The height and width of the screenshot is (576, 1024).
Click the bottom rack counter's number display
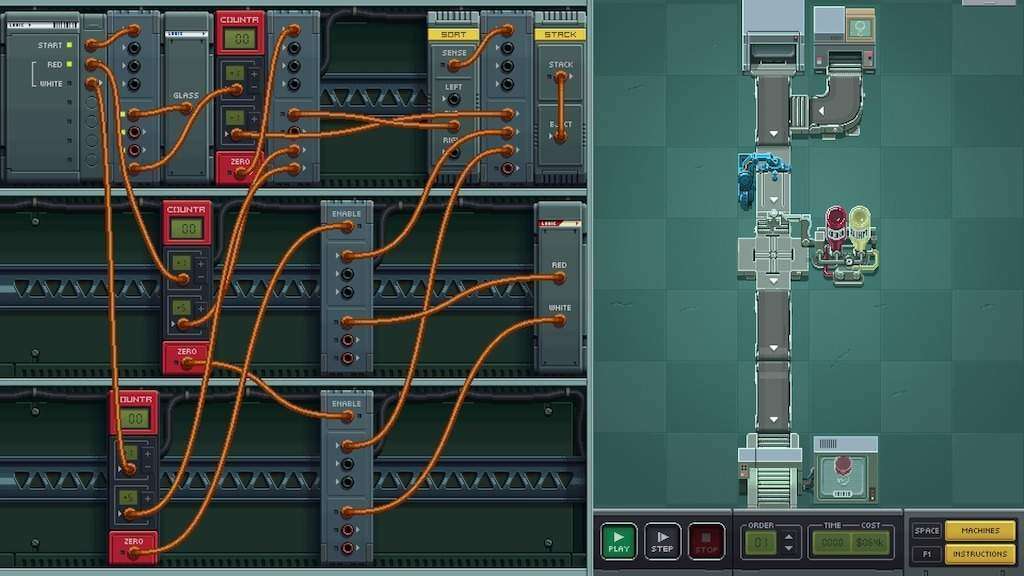(135, 419)
